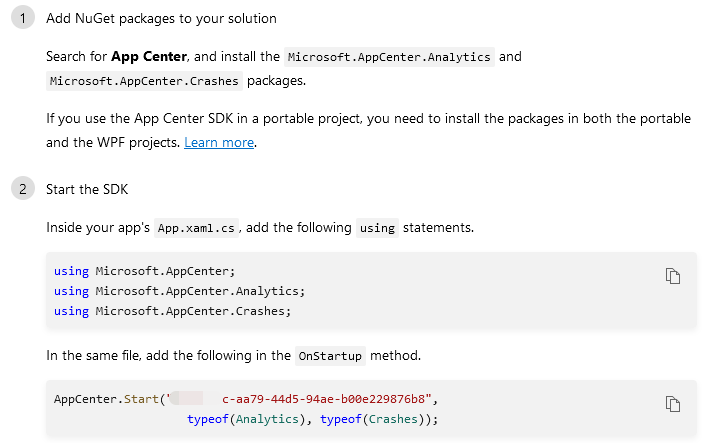Click the bold 'App Center' text
This screenshot has height=443, width=705.
149,57
